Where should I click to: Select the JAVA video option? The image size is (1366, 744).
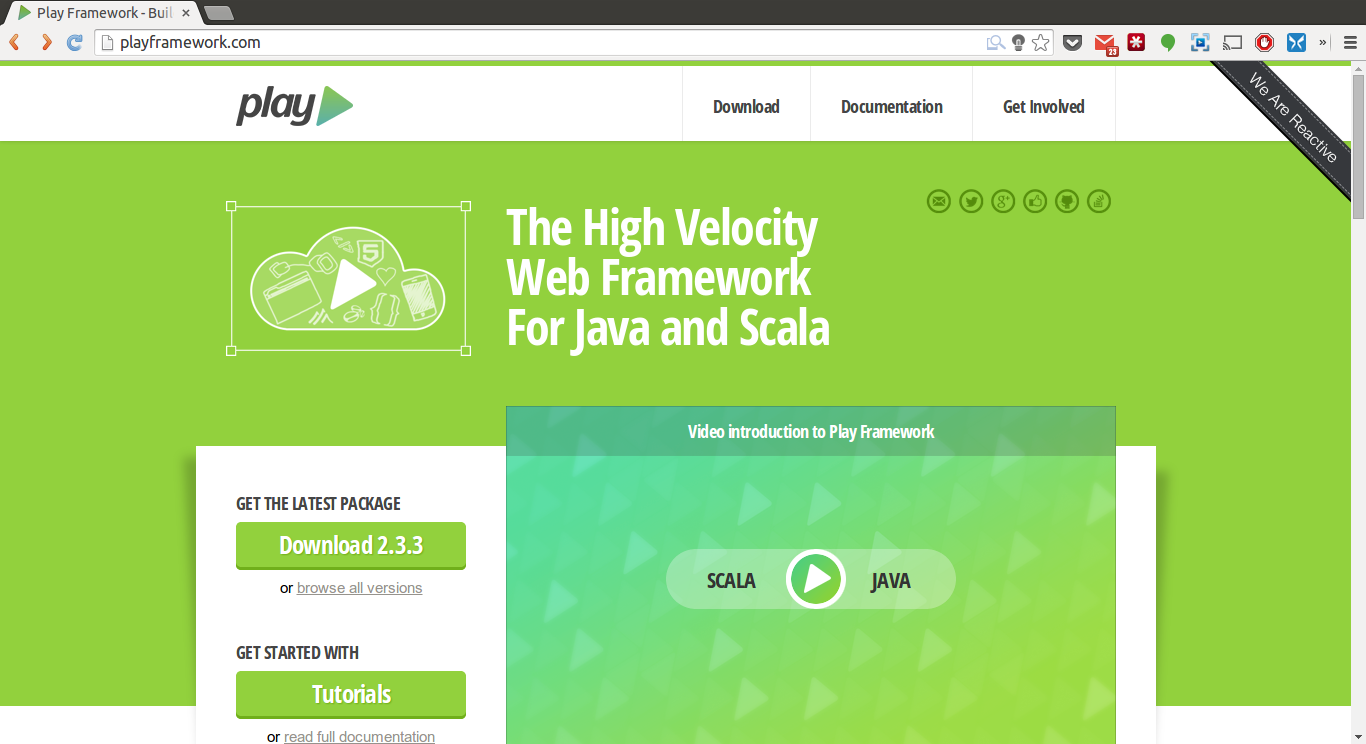(890, 580)
